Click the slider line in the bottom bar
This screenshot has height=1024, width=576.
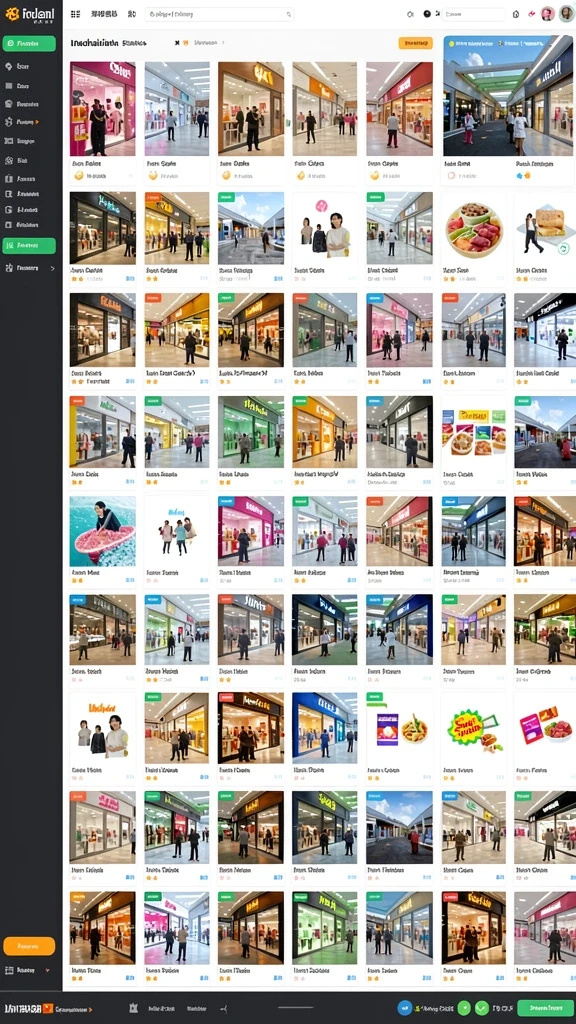tap(295, 1008)
